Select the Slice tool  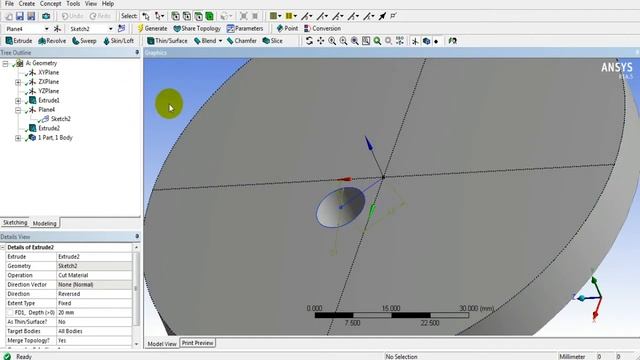[x=272, y=41]
